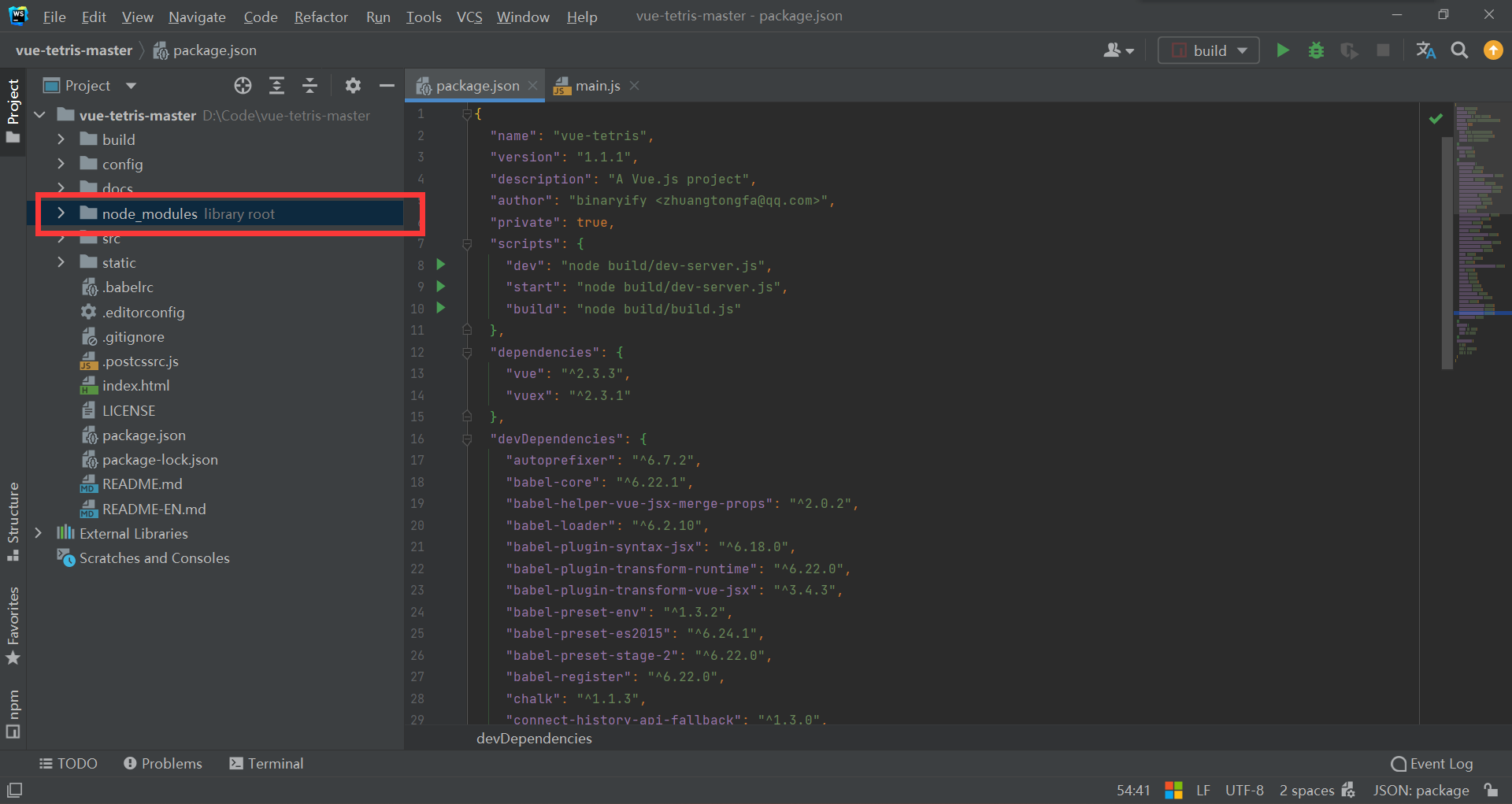The height and width of the screenshot is (804, 1512).
Task: Collapse all in Project panel
Action: pos(309,86)
